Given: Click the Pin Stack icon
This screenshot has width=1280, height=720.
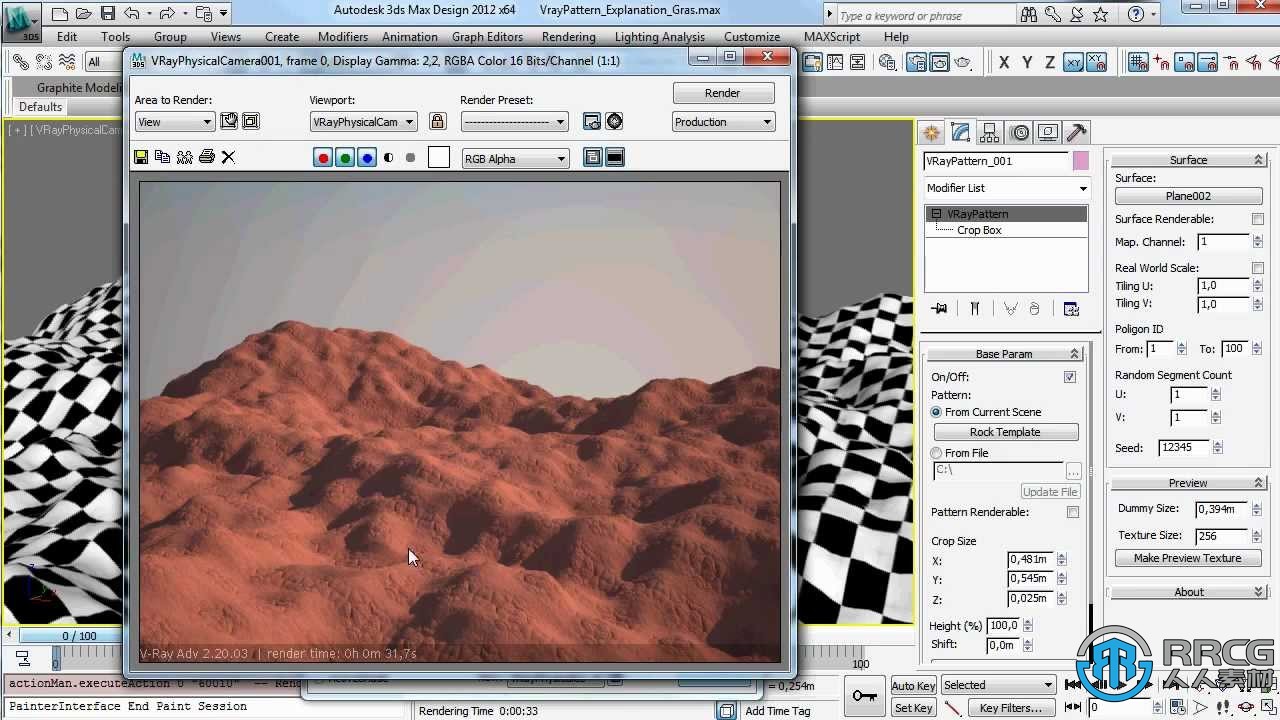Looking at the screenshot, I should click(939, 309).
